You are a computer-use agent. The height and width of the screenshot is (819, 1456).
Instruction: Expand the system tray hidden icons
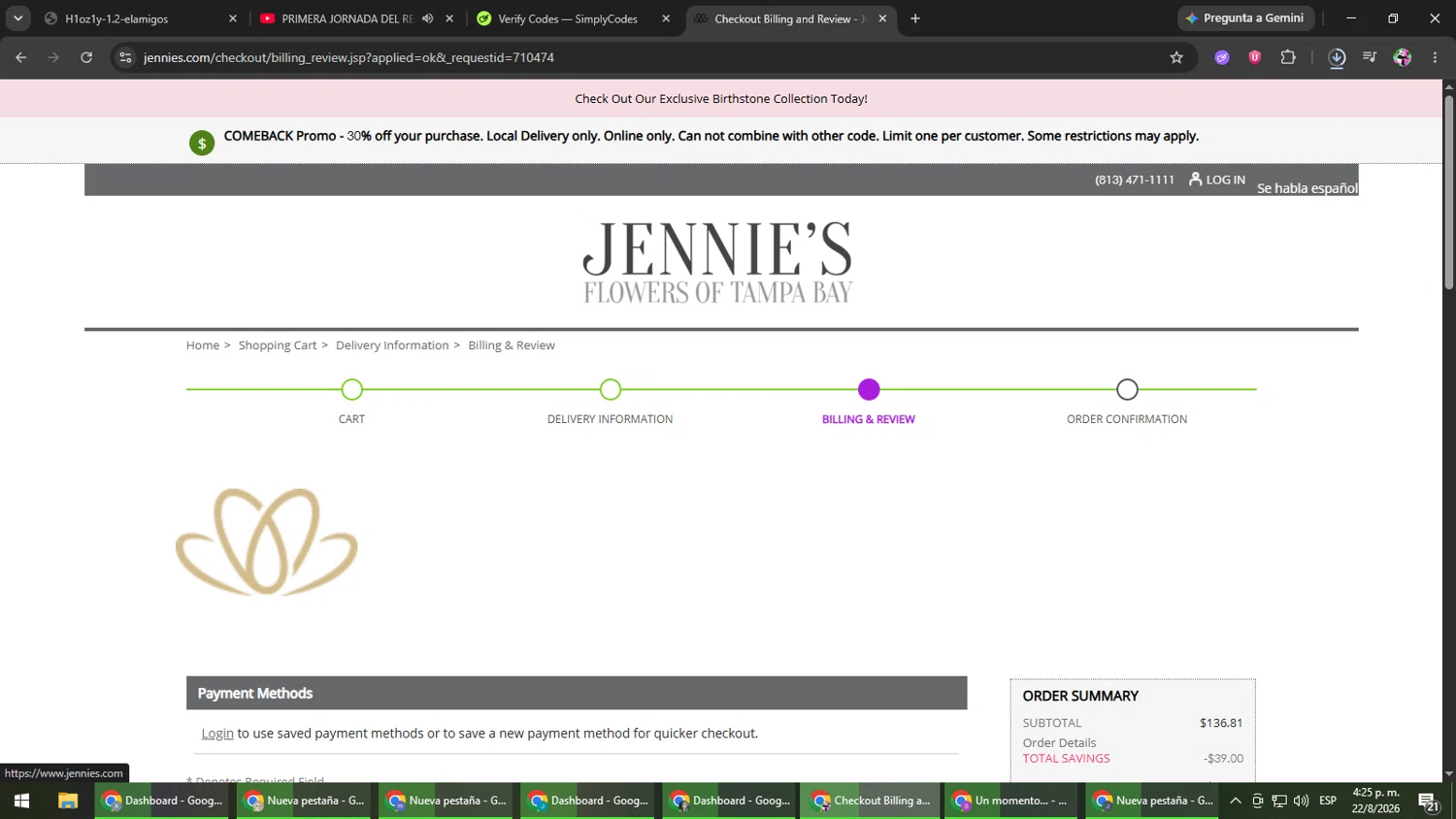[1236, 801]
